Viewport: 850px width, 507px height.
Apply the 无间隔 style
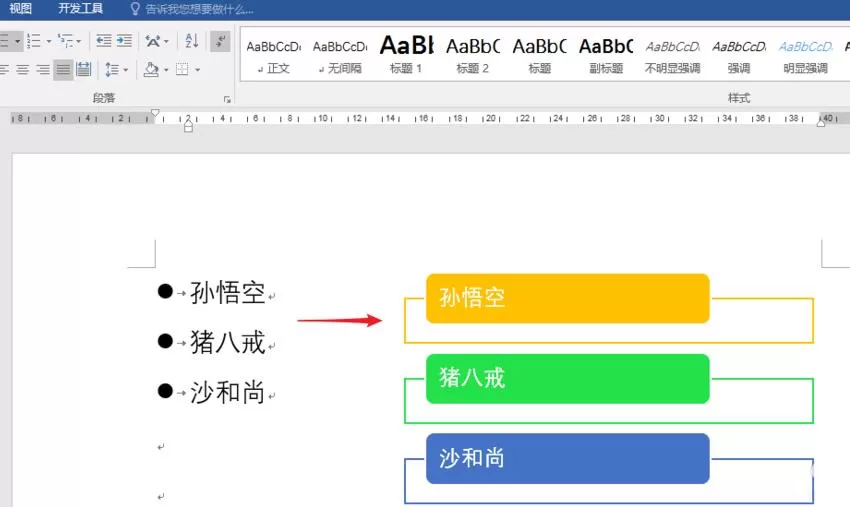pyautogui.click(x=340, y=56)
